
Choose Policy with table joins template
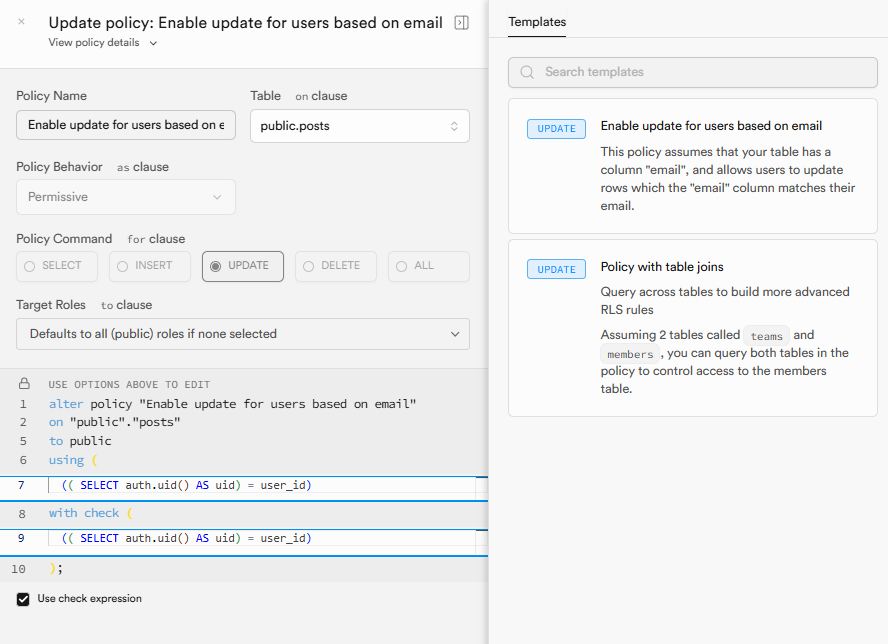(x=693, y=328)
